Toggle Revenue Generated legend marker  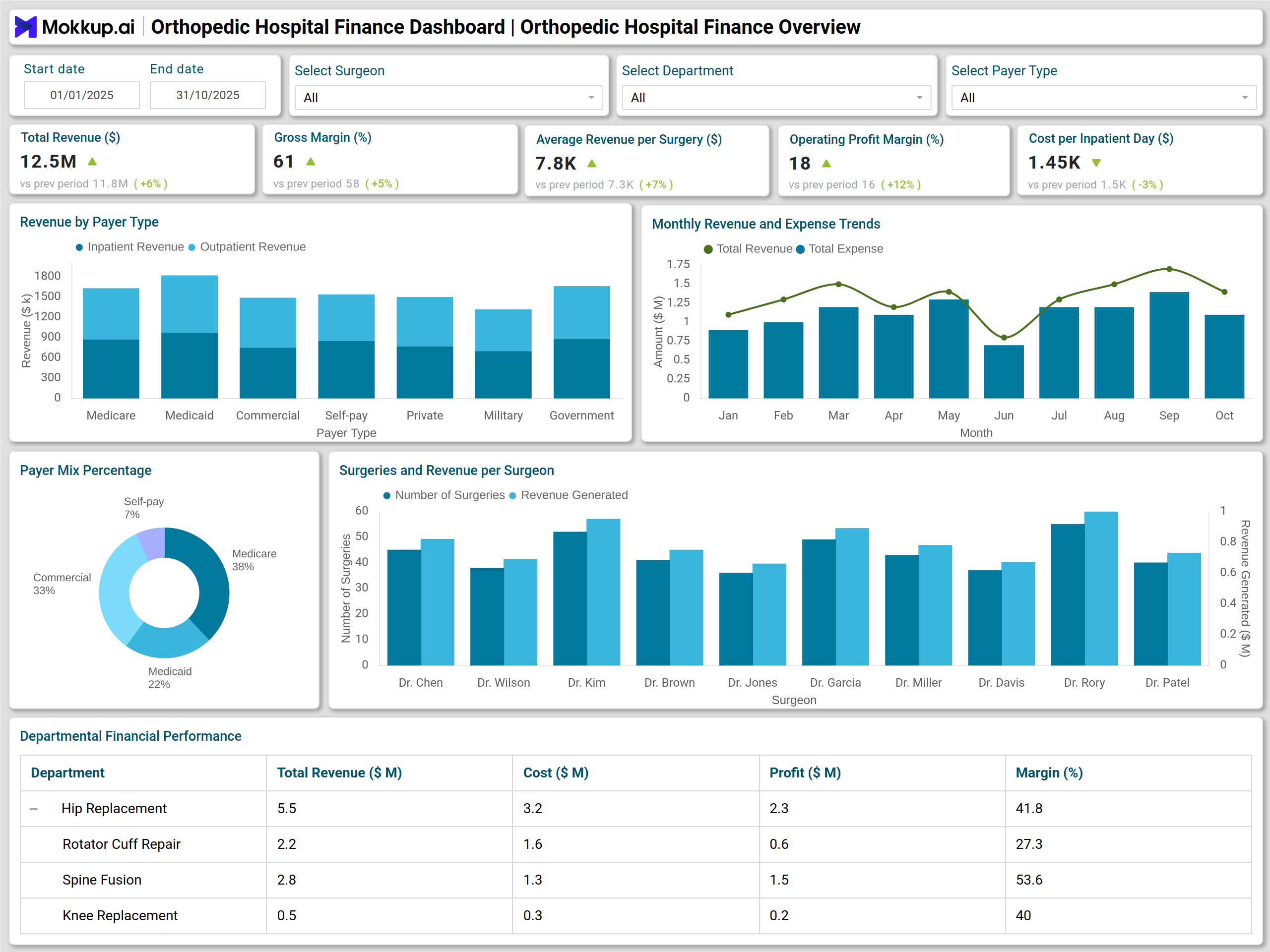point(512,495)
